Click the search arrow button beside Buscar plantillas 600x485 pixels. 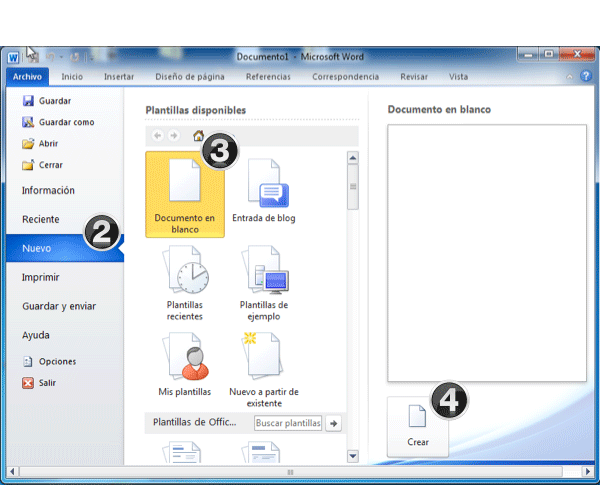coord(334,423)
